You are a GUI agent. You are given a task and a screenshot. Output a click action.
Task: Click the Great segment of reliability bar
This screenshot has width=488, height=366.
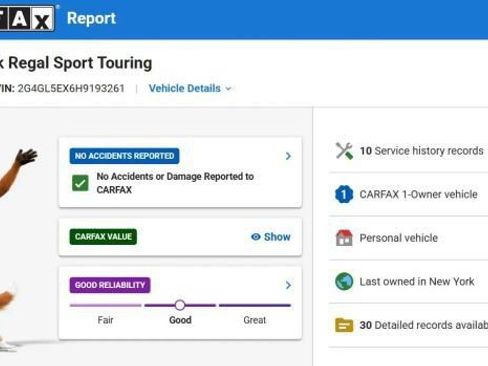(255, 305)
